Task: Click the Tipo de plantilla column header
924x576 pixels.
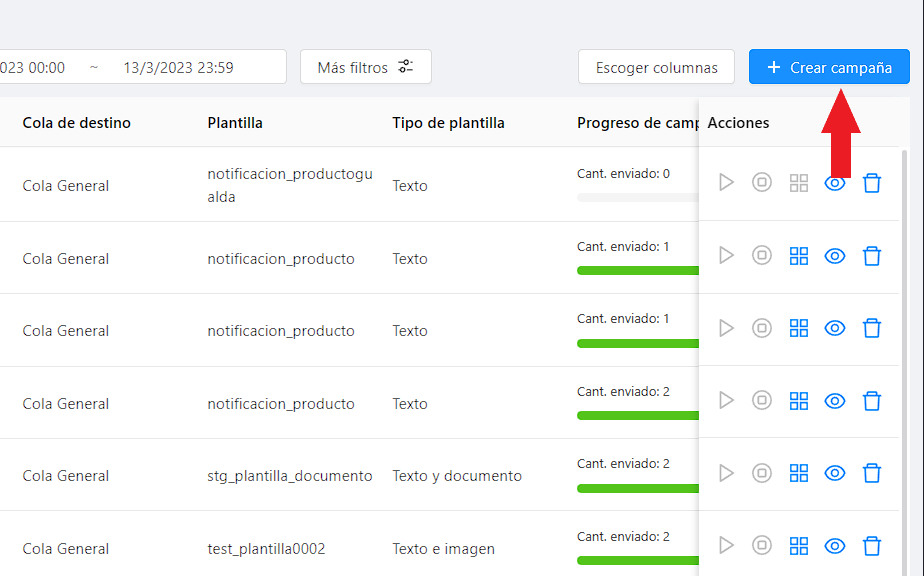Action: click(448, 123)
